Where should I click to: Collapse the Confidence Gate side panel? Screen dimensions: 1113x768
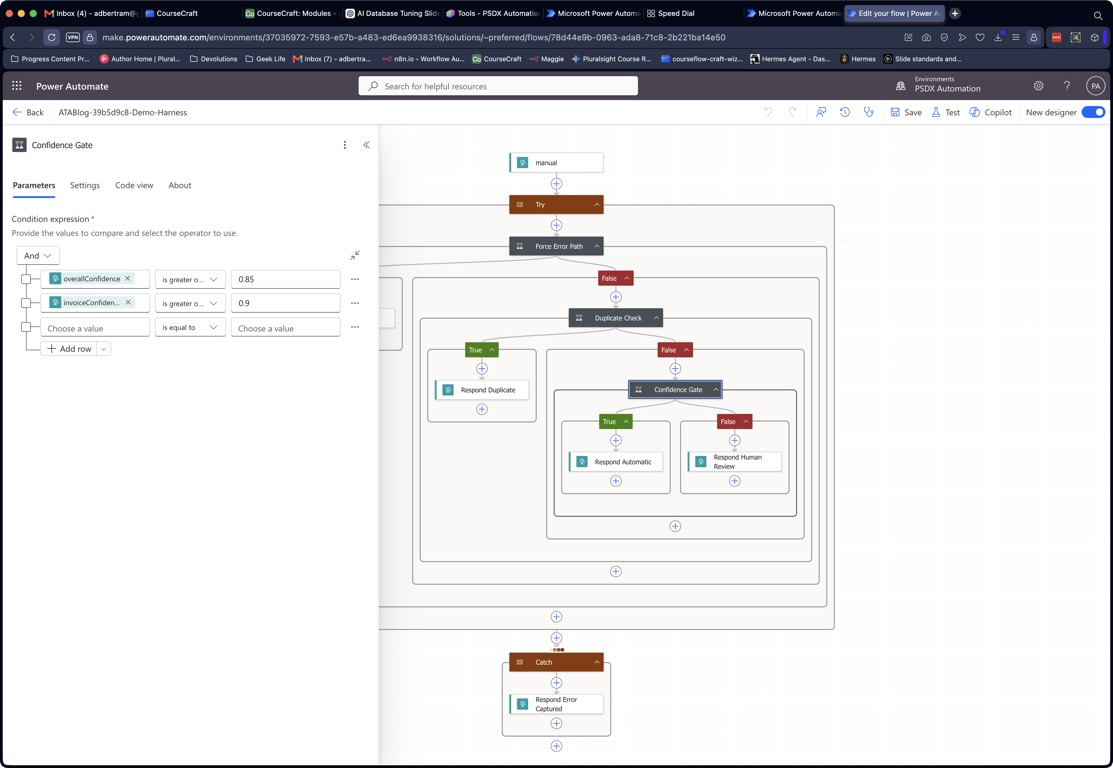366,145
